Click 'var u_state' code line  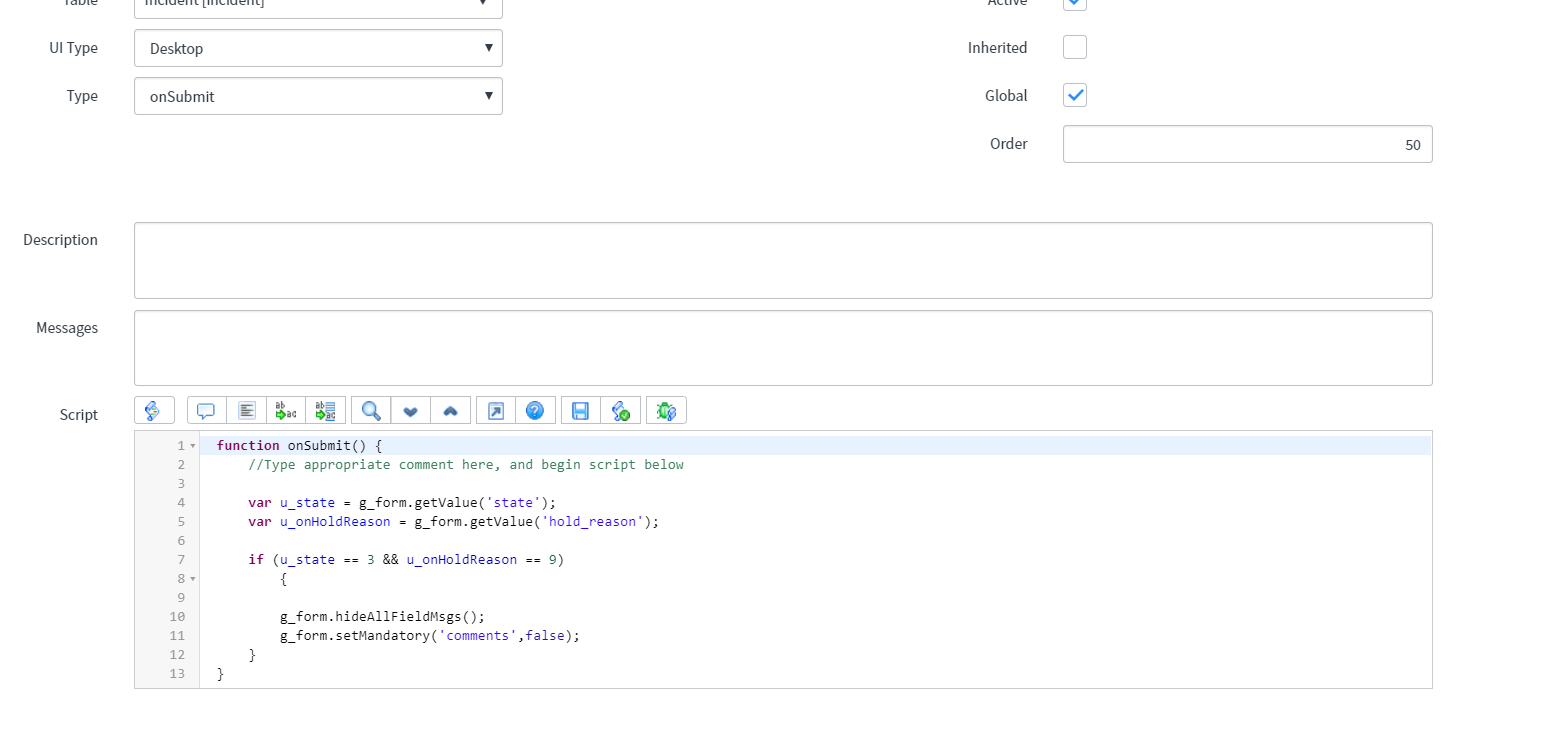(x=402, y=503)
